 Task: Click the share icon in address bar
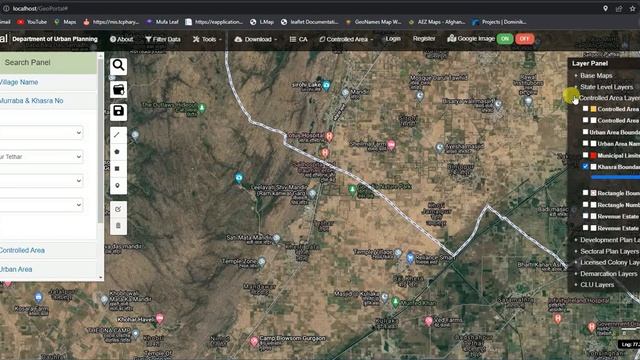(619, 8)
